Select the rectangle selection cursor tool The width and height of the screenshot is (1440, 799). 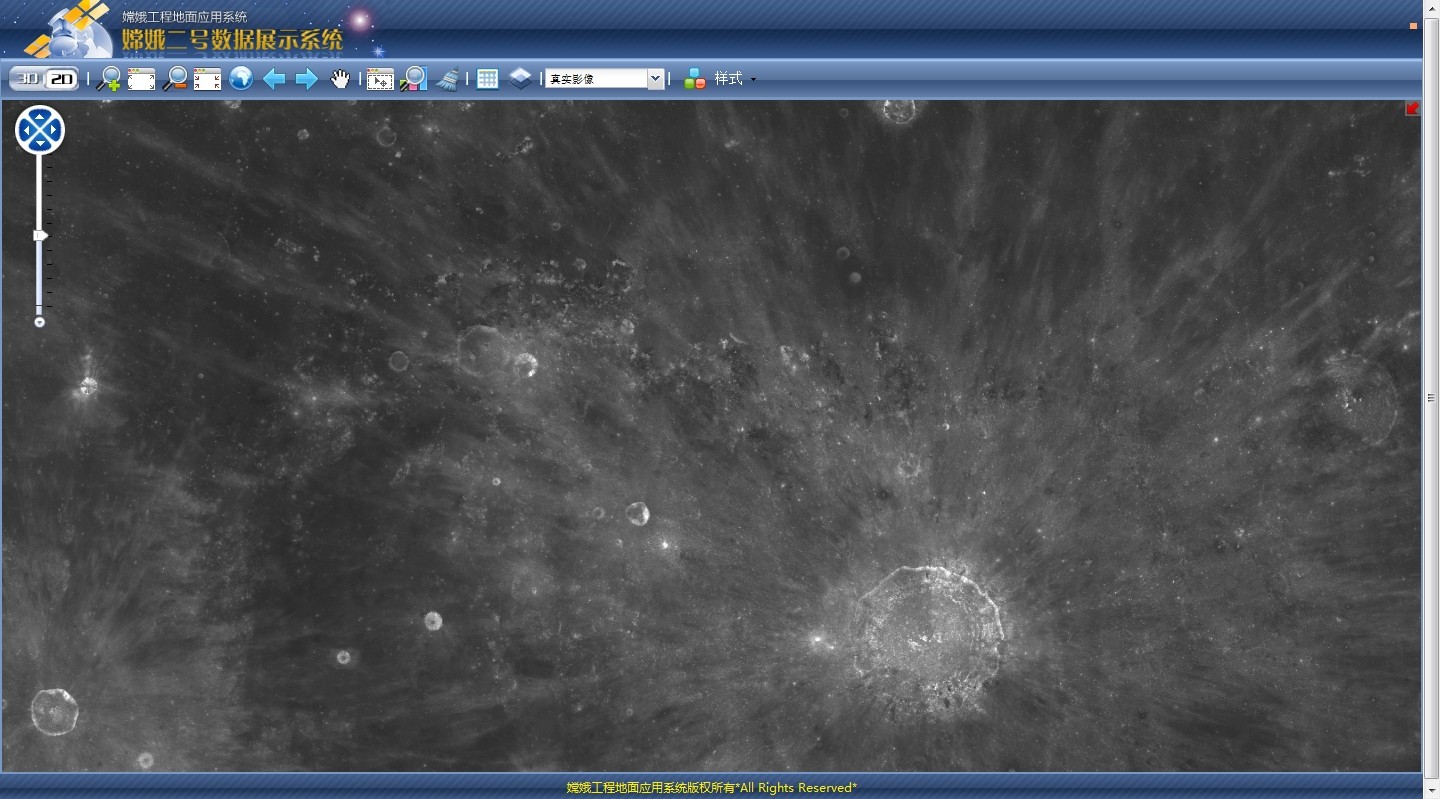coord(380,80)
